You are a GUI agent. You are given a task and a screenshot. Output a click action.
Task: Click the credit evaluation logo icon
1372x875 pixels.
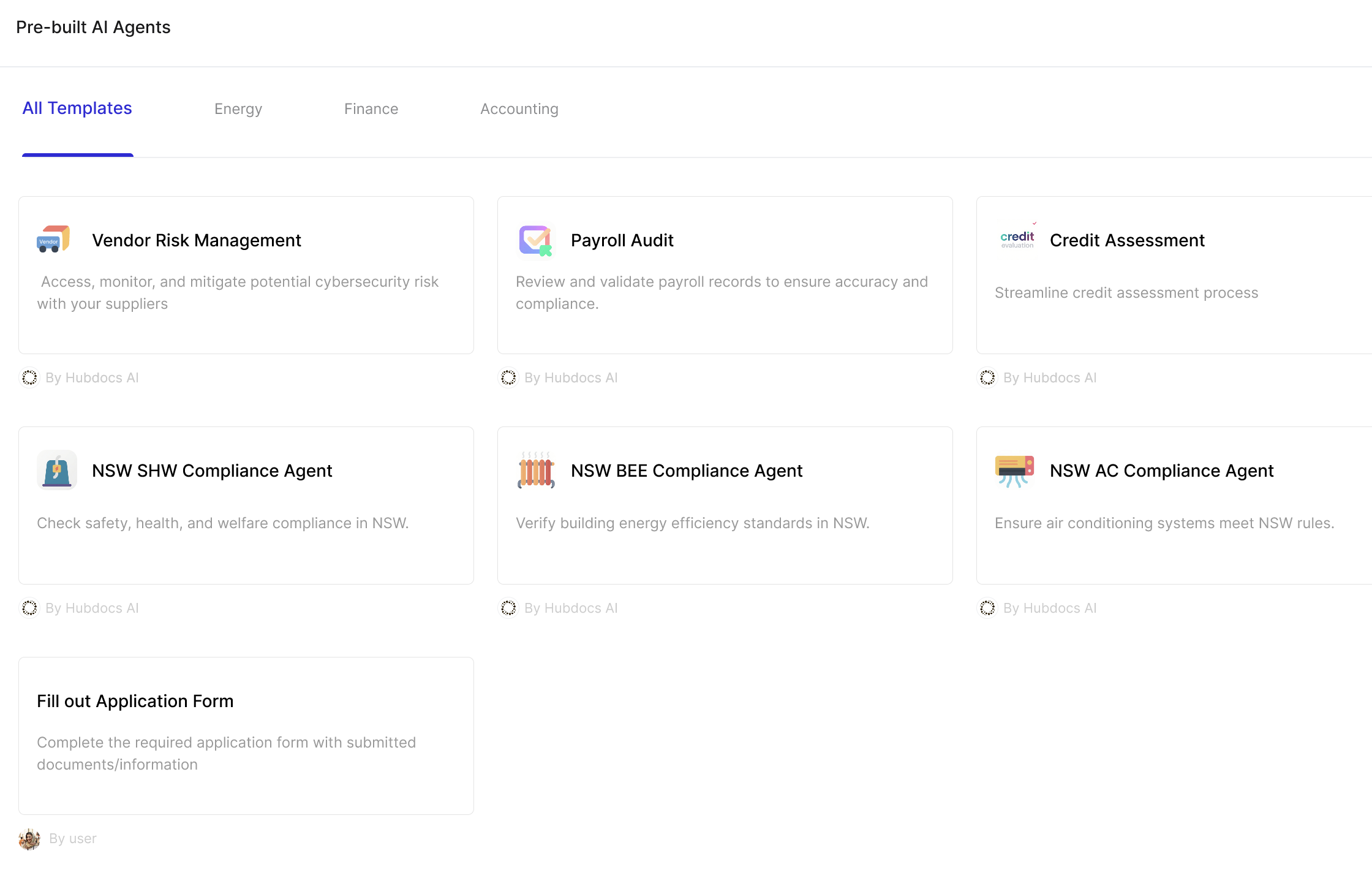pos(1017,240)
